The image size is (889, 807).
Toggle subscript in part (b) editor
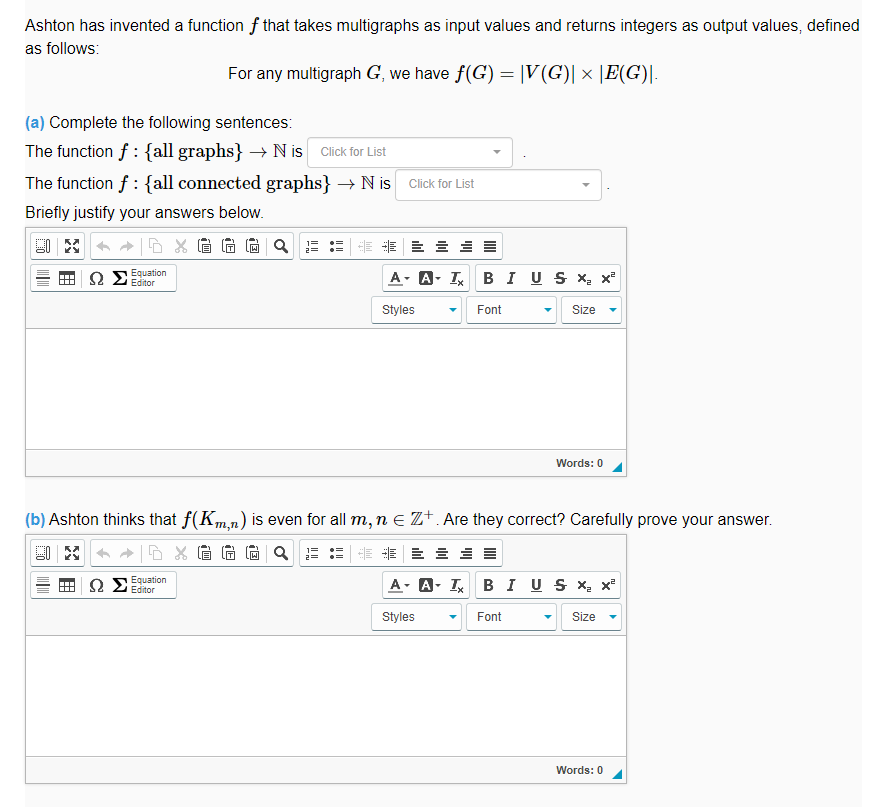[584, 585]
